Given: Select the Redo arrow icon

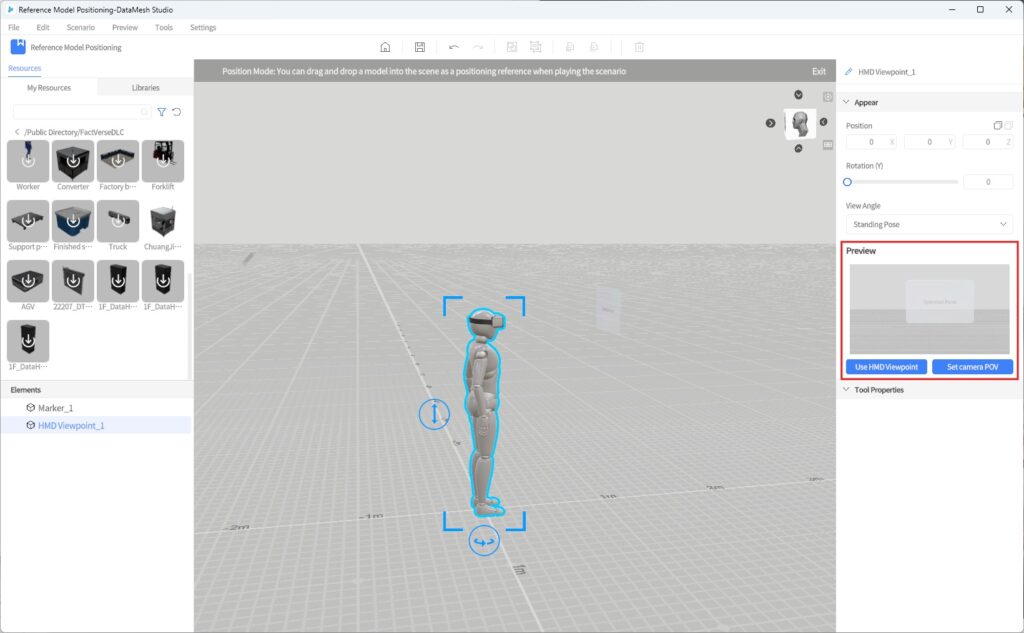Looking at the screenshot, I should tap(479, 46).
